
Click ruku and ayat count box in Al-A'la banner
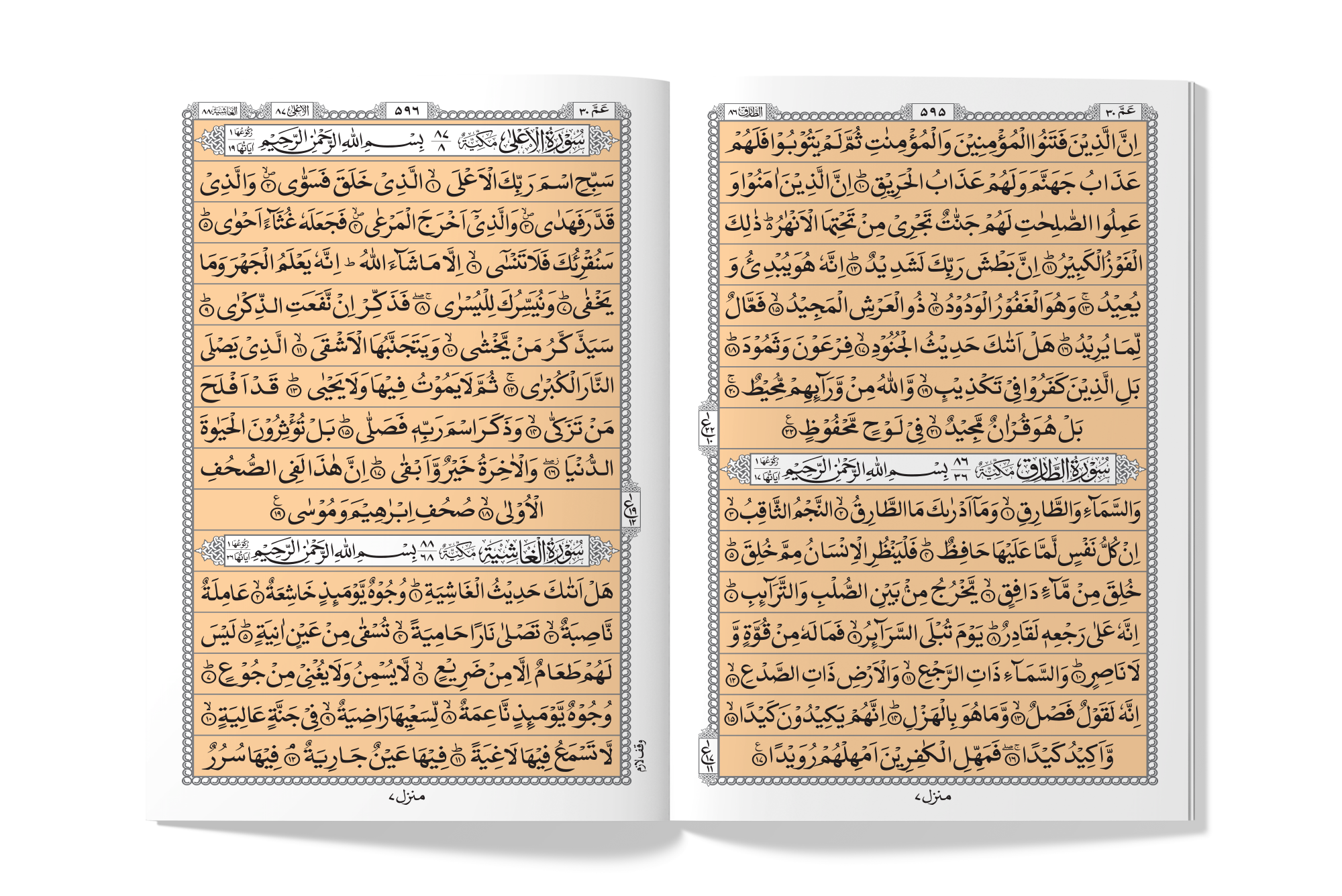tap(240, 141)
